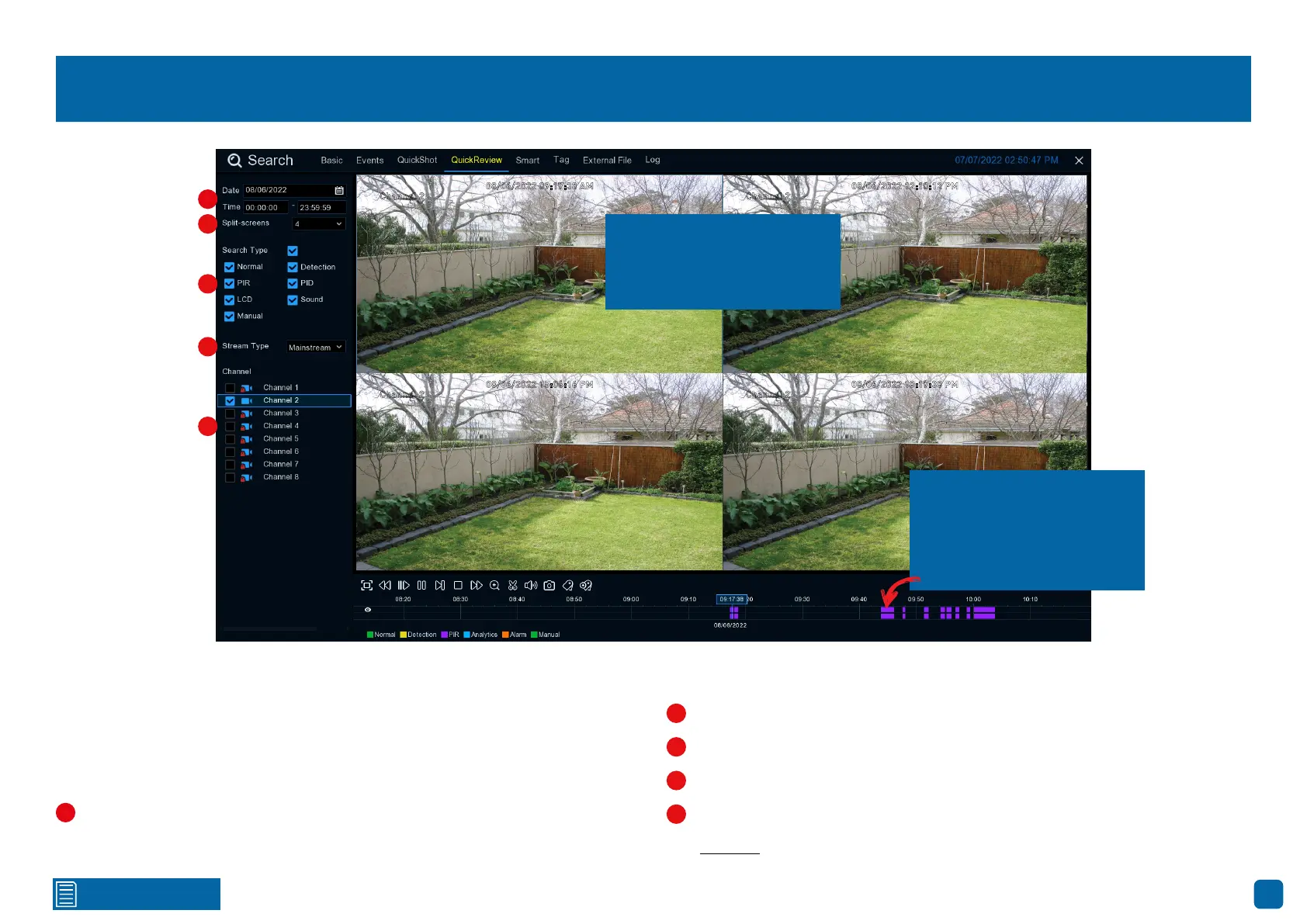Open the External File tab

point(607,161)
